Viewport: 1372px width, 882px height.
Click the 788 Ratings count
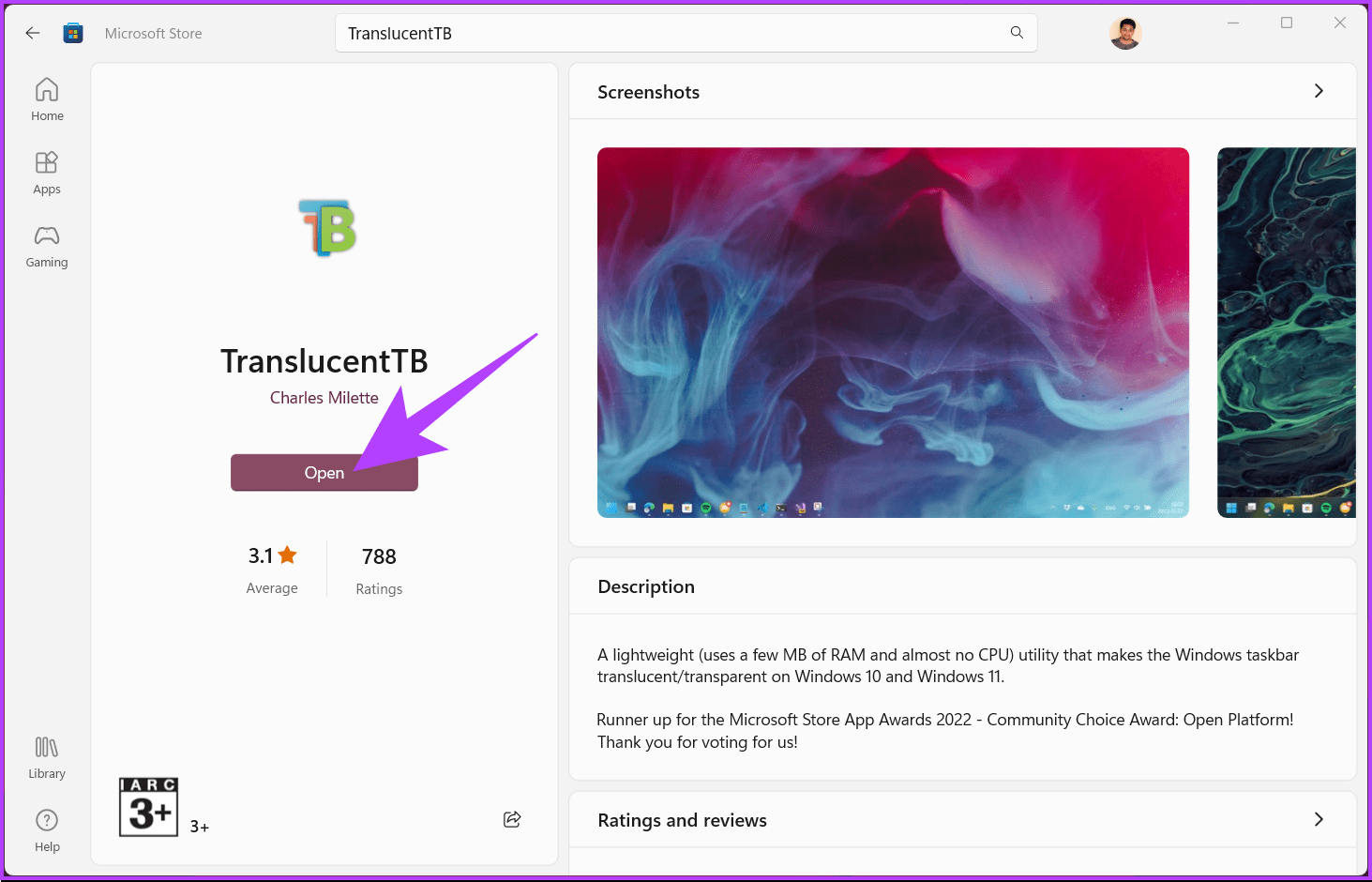(379, 570)
